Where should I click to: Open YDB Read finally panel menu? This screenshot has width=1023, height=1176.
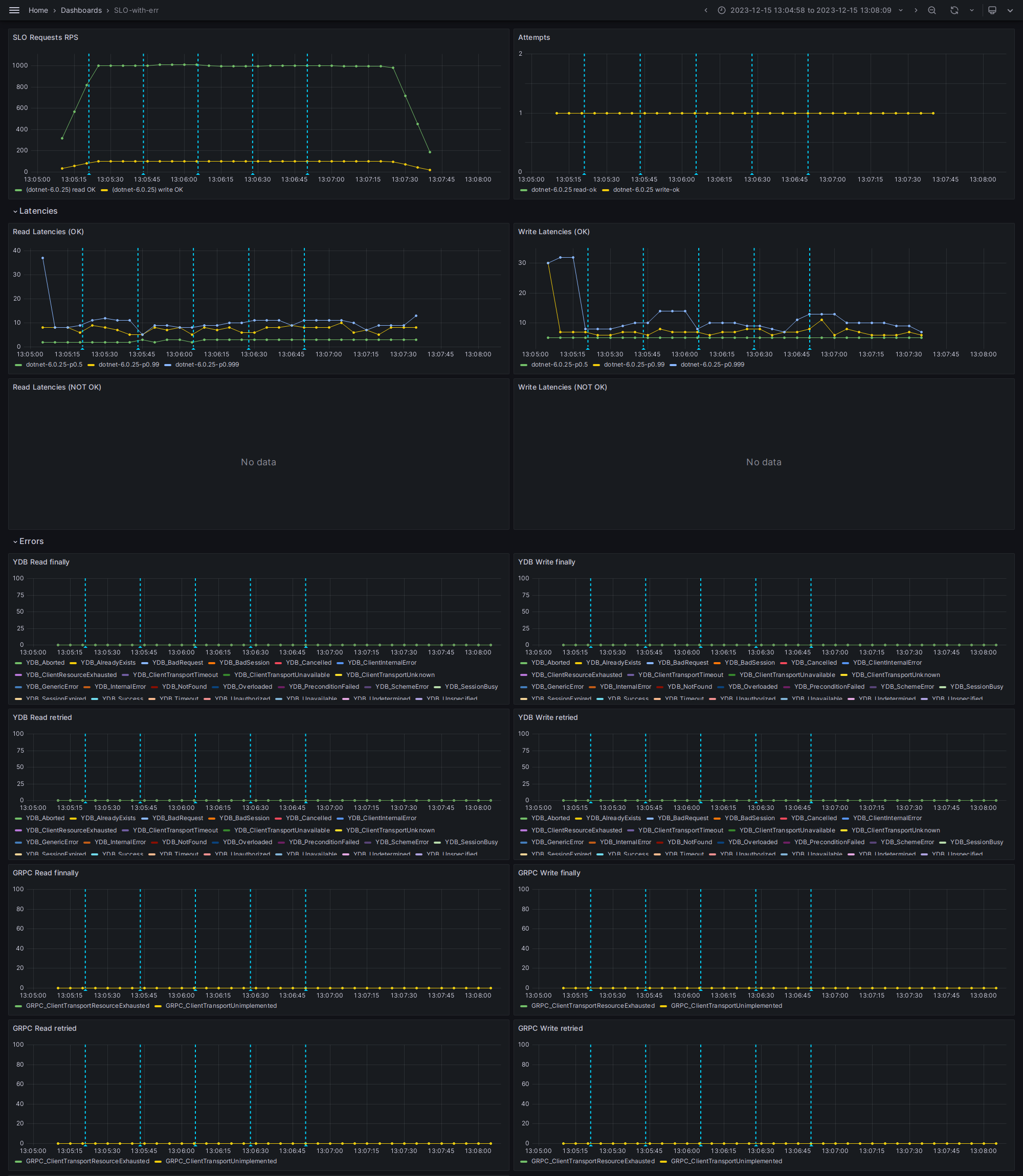point(41,562)
